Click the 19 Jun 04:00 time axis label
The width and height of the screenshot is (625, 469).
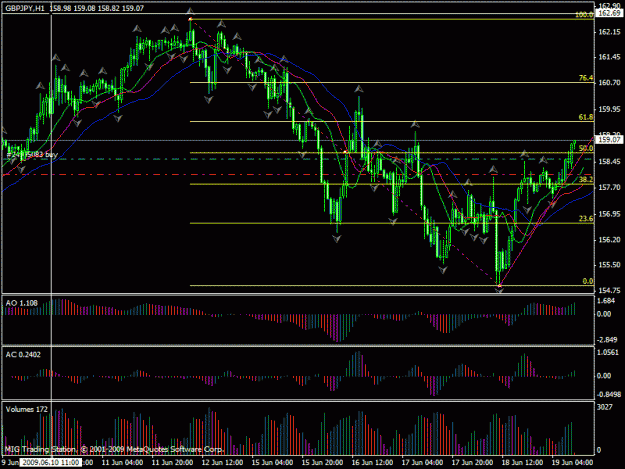tap(572, 463)
